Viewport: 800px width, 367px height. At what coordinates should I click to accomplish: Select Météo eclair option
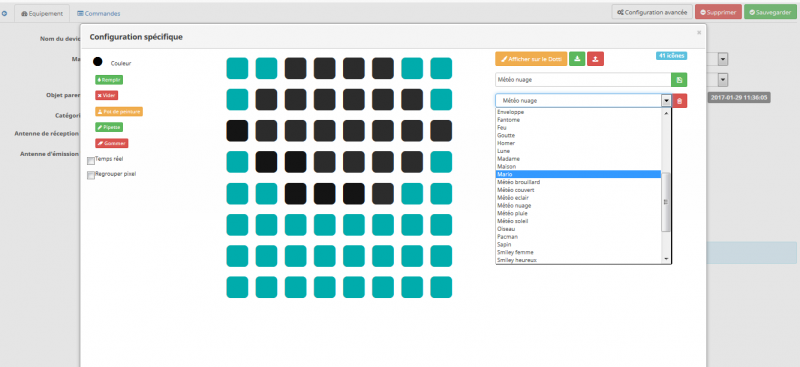coord(578,198)
